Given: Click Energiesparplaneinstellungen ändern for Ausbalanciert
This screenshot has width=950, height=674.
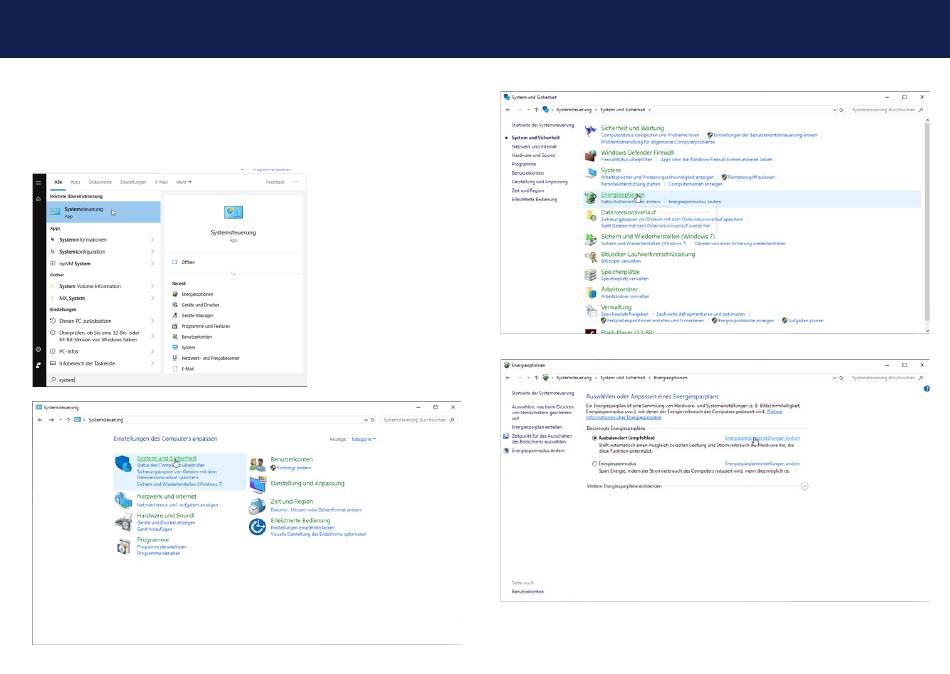Looking at the screenshot, I should [762, 438].
